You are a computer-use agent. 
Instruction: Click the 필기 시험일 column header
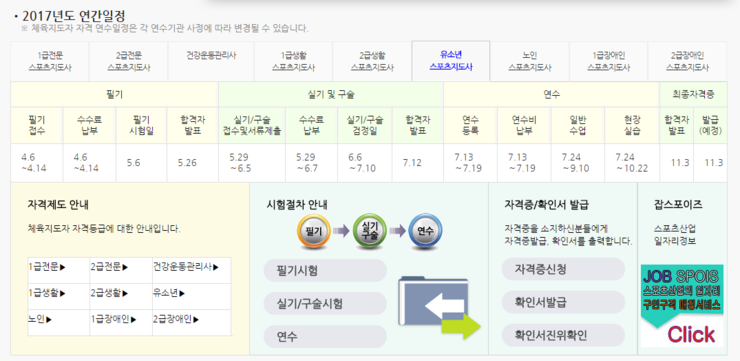[x=141, y=125]
